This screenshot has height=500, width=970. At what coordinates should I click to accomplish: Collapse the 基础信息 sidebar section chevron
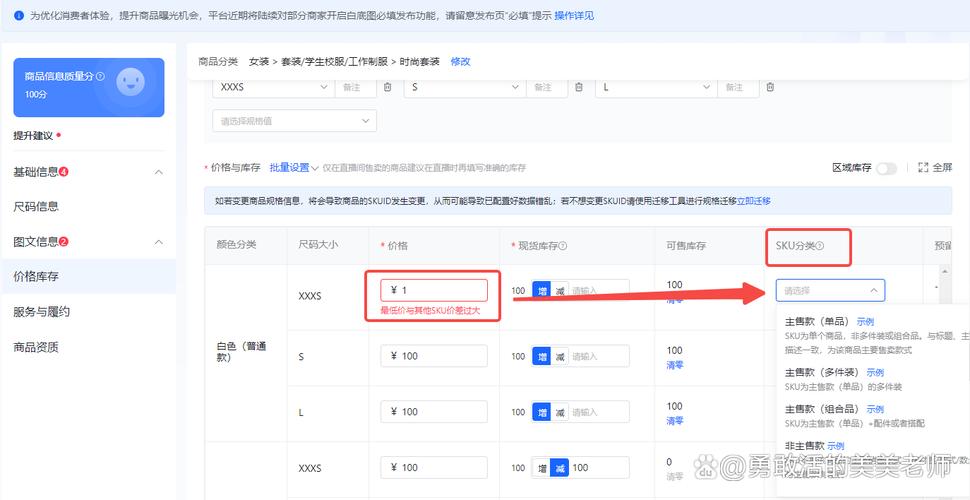click(x=158, y=172)
